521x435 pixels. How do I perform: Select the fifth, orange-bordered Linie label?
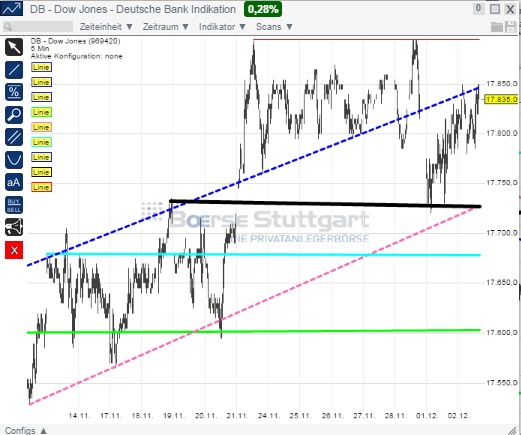tap(41, 127)
